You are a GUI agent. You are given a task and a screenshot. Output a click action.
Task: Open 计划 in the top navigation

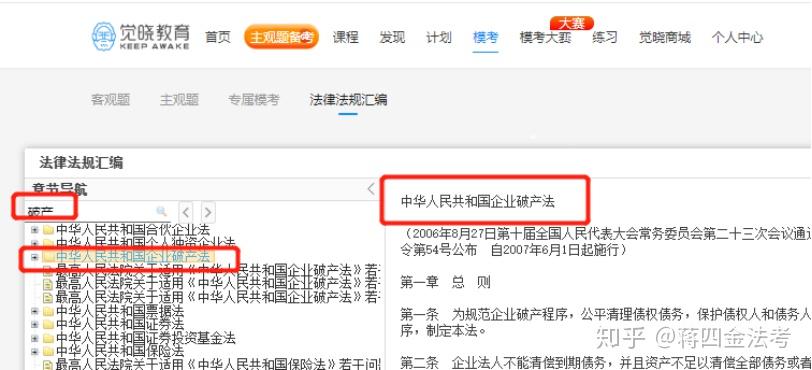pos(439,37)
